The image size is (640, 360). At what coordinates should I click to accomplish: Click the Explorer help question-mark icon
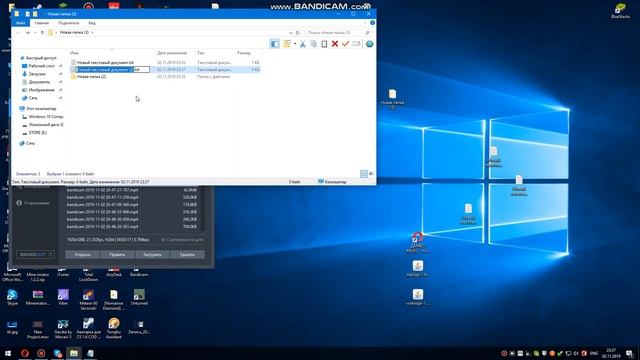372,23
